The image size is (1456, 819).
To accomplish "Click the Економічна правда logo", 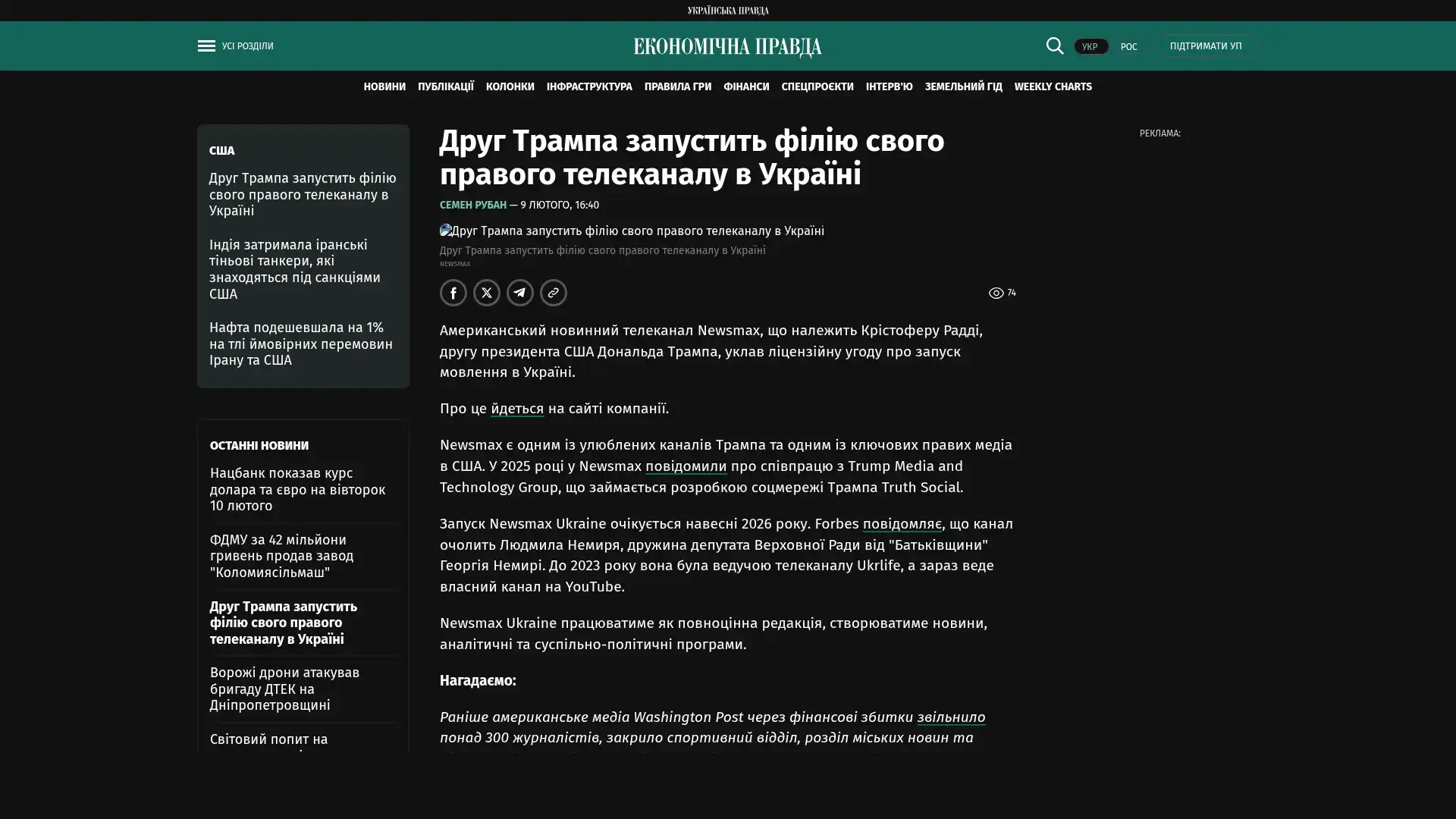I will point(727,47).
